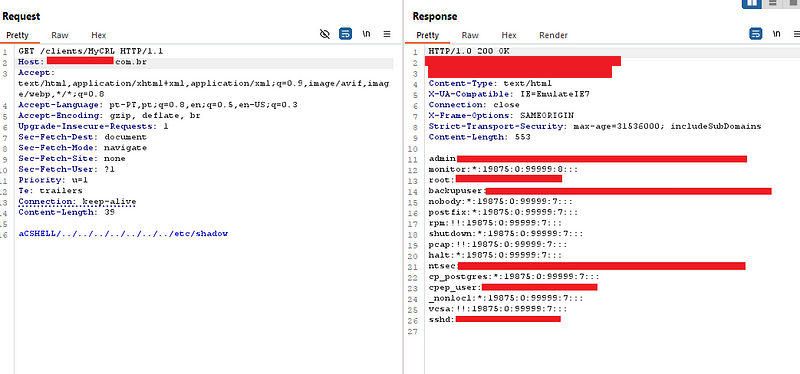Viewport: 800px width, 374px height.
Task: Click the cpep_user entry in response
Action: 513,287
